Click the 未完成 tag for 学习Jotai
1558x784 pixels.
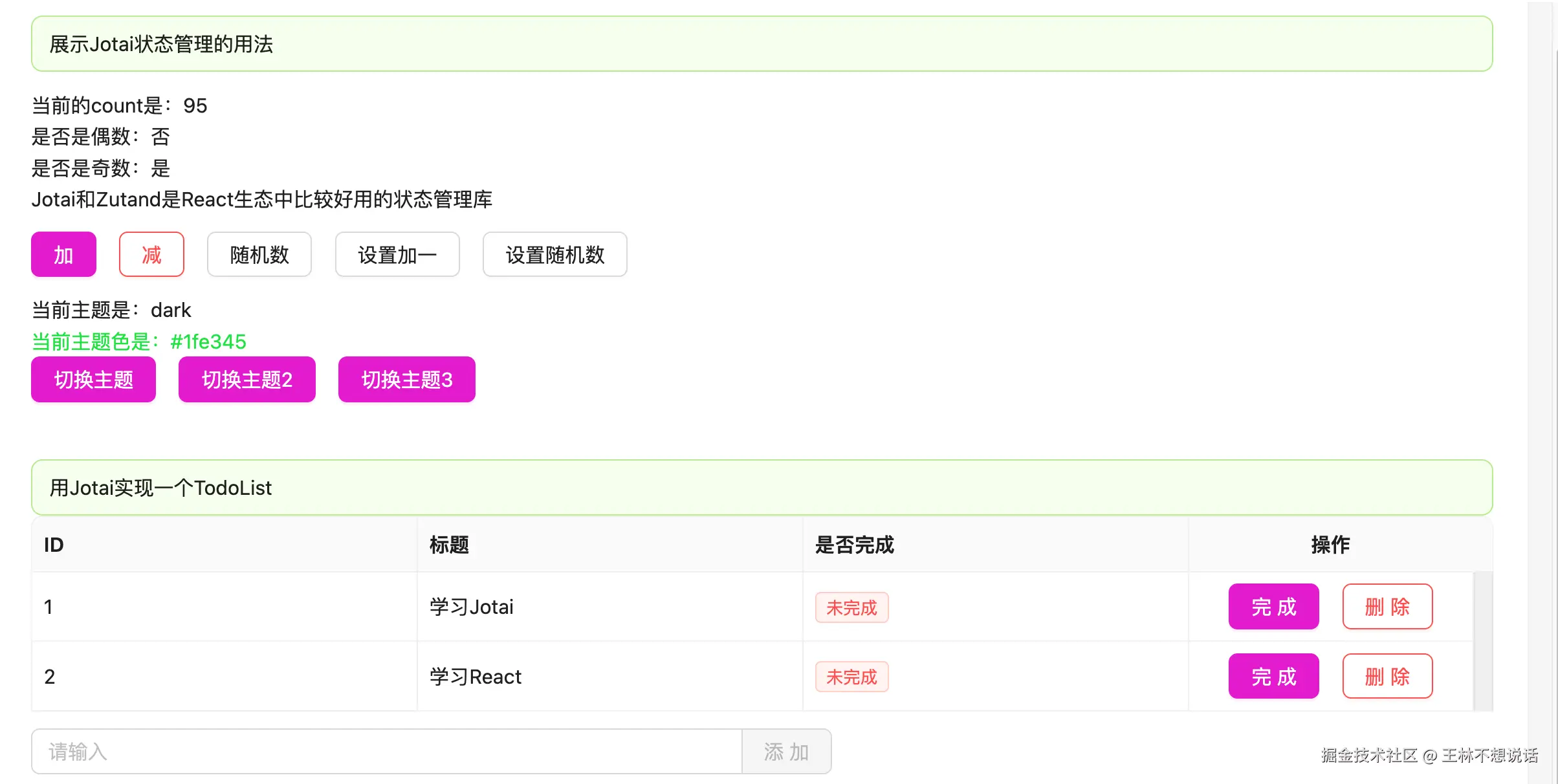pyautogui.click(x=851, y=608)
